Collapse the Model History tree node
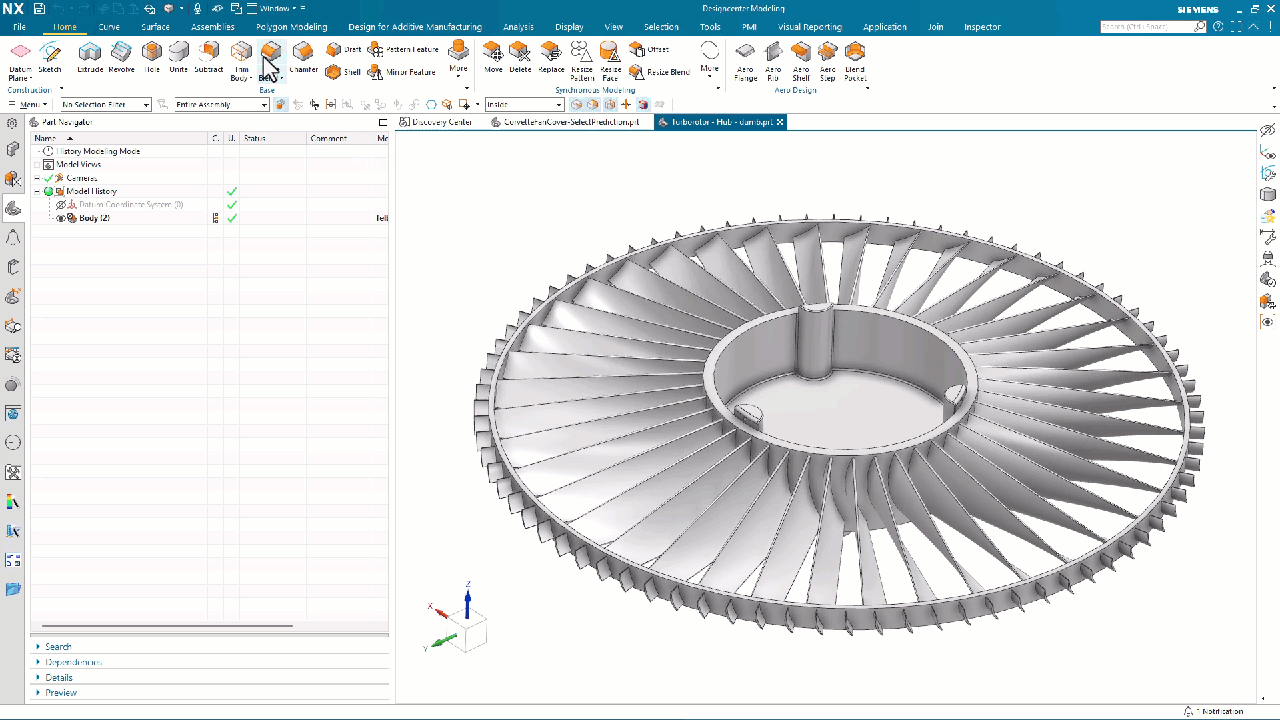Image resolution: width=1280 pixels, height=720 pixels. [37, 191]
